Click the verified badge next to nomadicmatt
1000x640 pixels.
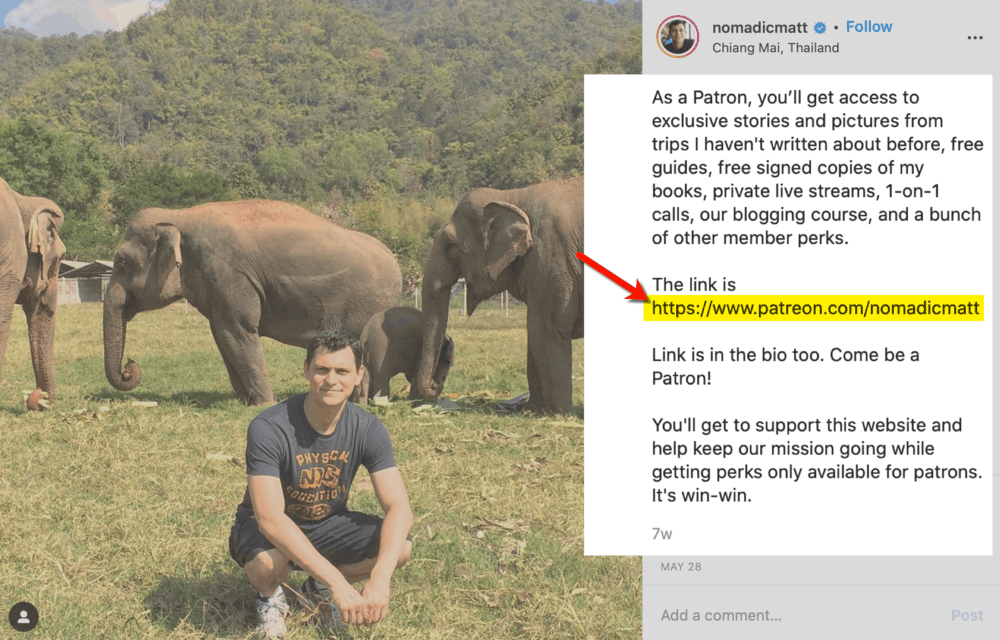click(x=821, y=27)
